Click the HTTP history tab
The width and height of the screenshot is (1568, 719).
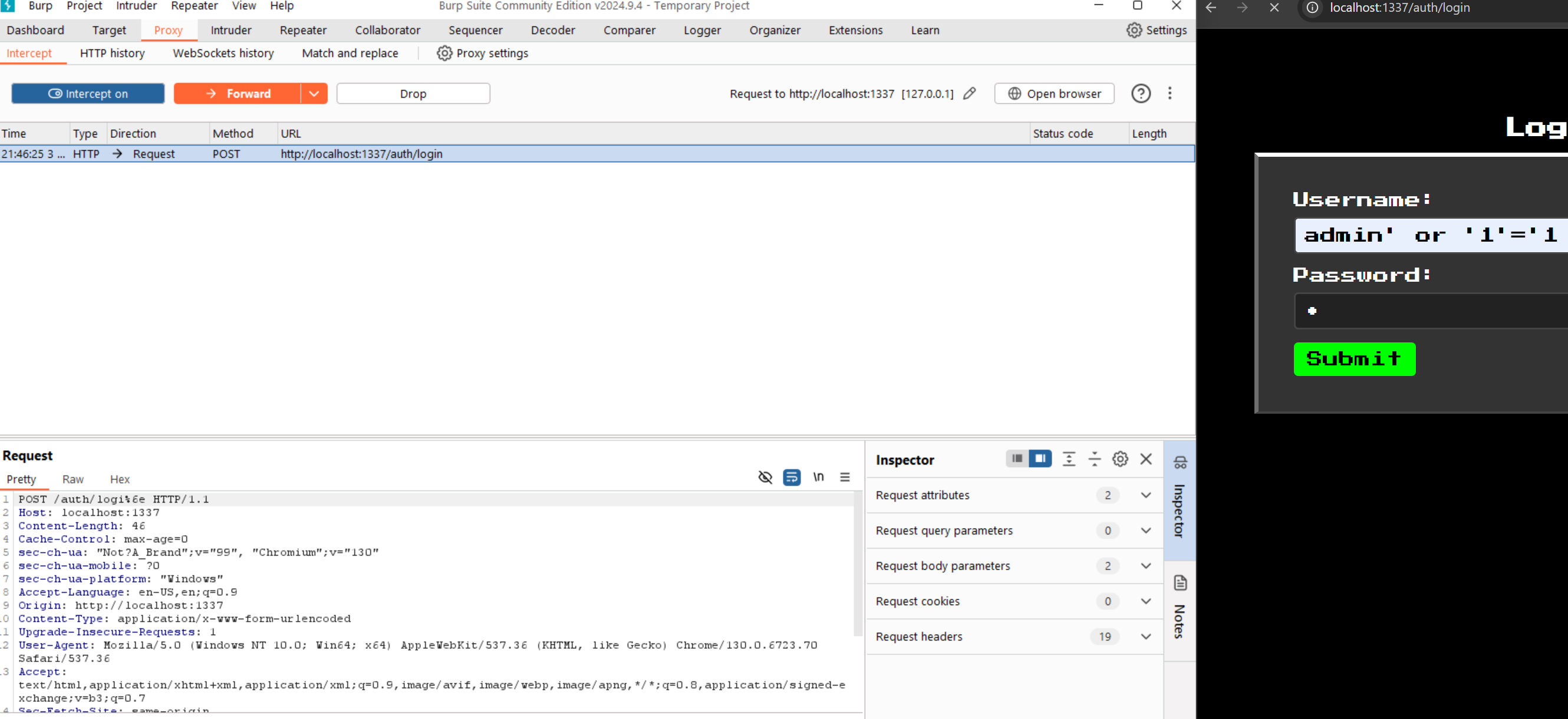tap(112, 53)
